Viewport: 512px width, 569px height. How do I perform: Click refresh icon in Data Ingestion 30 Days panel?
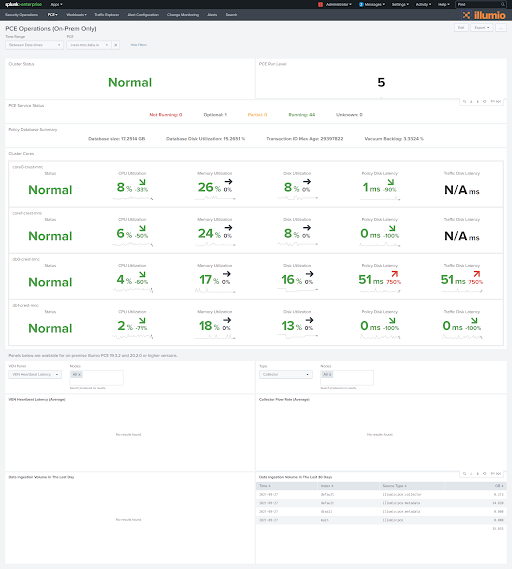click(484, 474)
